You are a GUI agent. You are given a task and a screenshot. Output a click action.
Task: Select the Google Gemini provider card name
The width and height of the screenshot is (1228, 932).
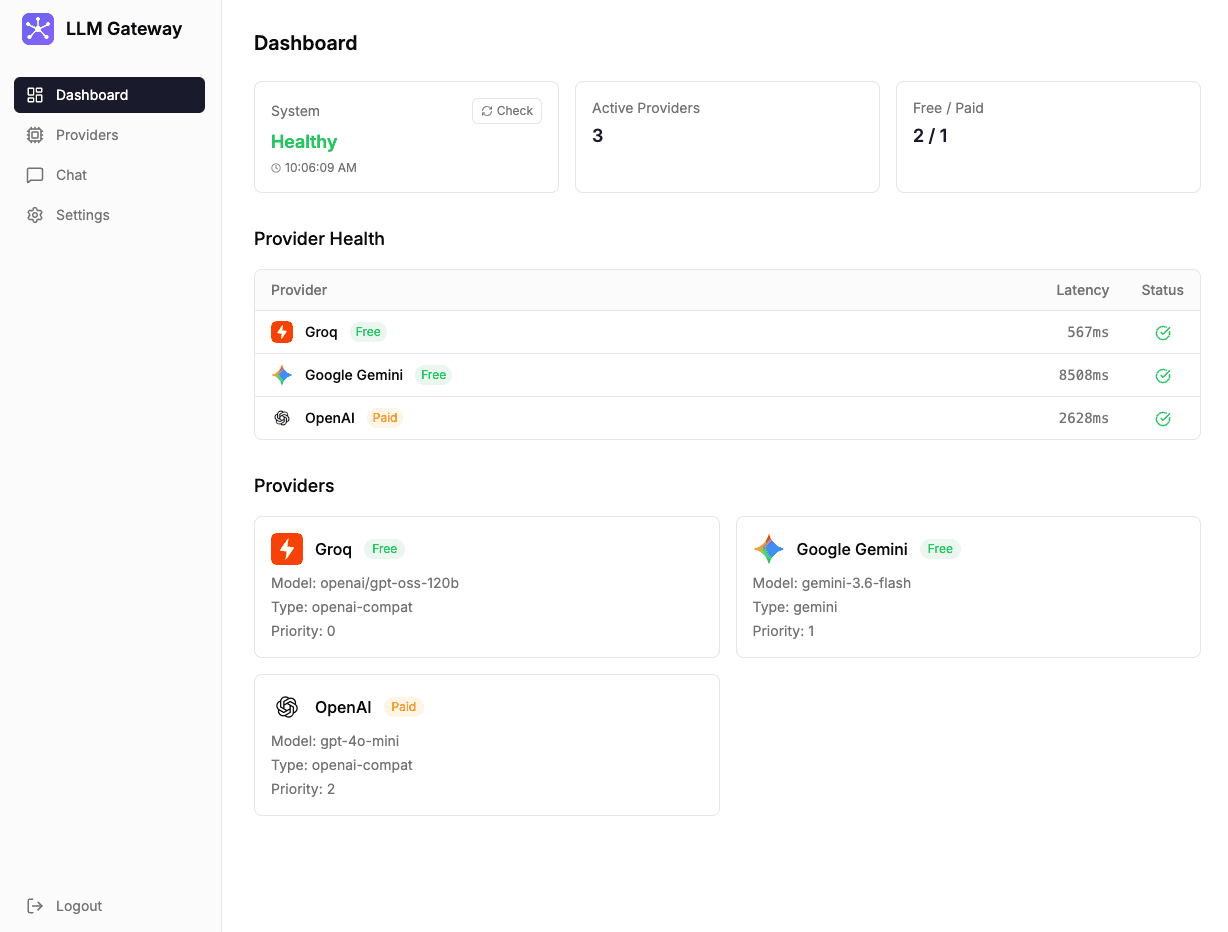(x=852, y=549)
